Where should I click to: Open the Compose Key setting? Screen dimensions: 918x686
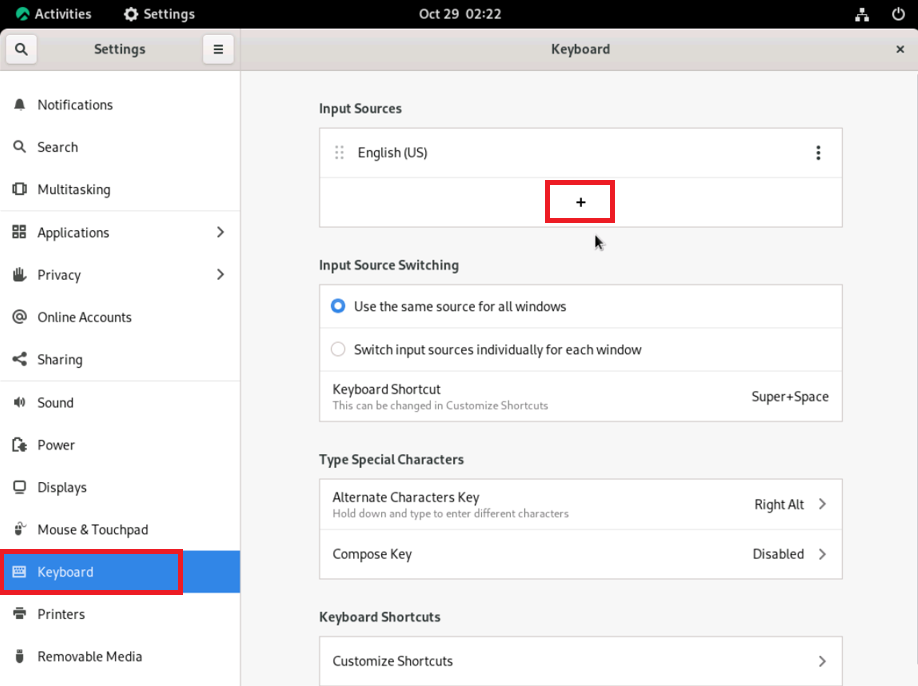(580, 554)
